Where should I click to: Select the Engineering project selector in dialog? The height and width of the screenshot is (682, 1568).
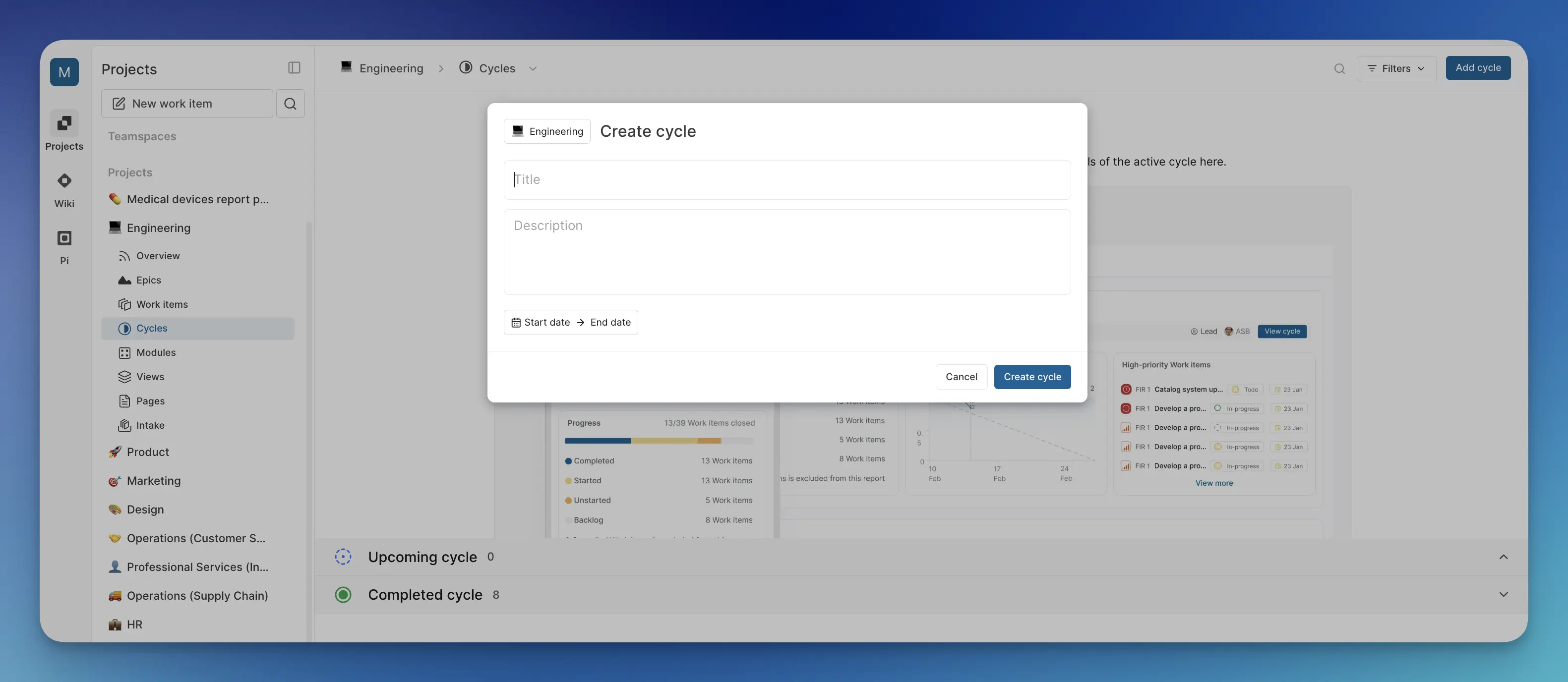click(x=546, y=131)
